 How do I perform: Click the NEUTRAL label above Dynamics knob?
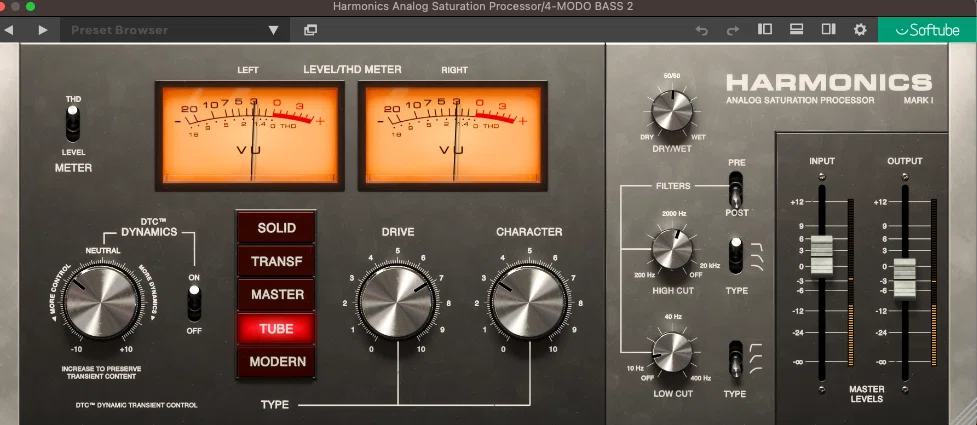pos(103,251)
